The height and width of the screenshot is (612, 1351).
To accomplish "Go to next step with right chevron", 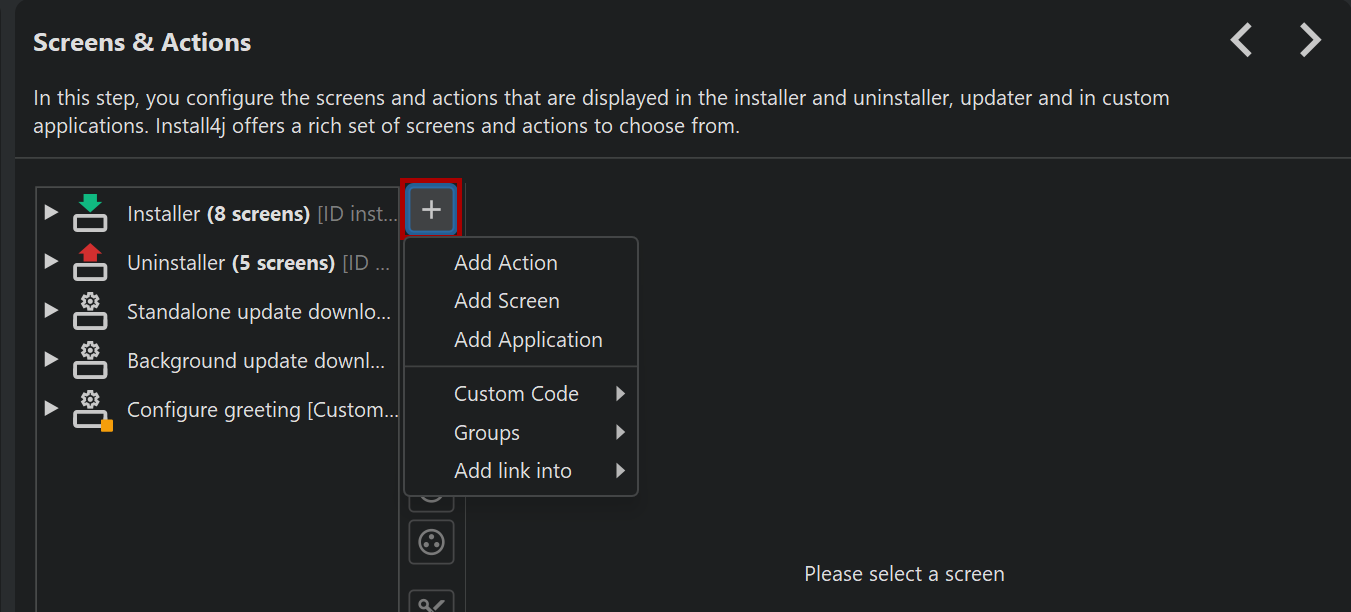I will 1310,40.
